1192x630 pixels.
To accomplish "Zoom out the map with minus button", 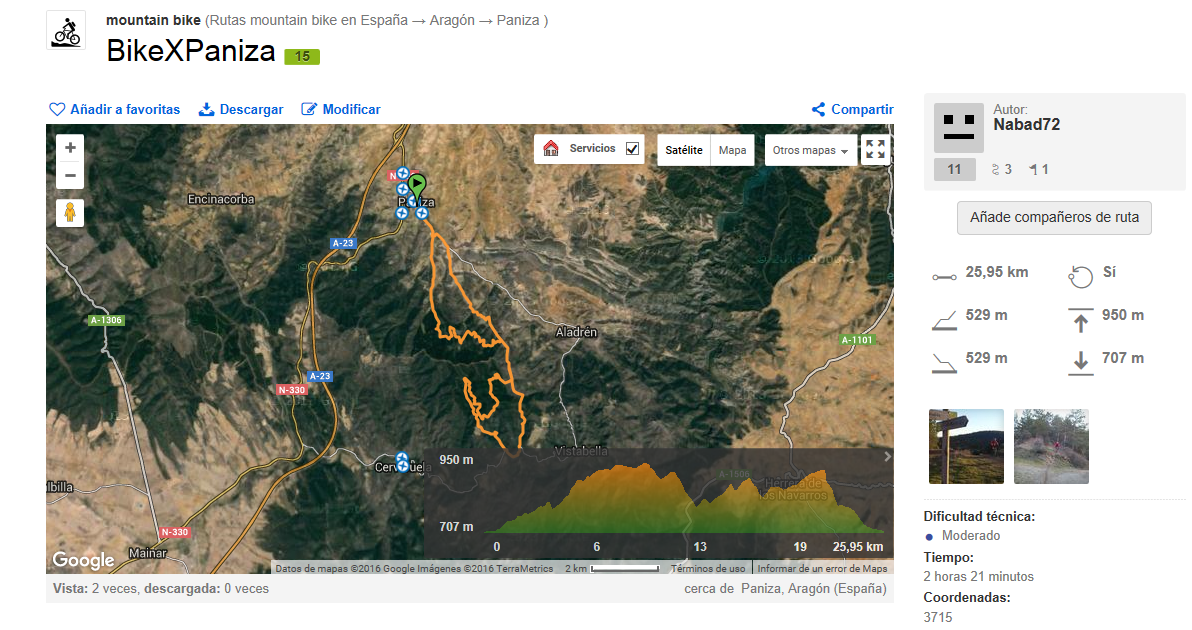I will pos(70,176).
